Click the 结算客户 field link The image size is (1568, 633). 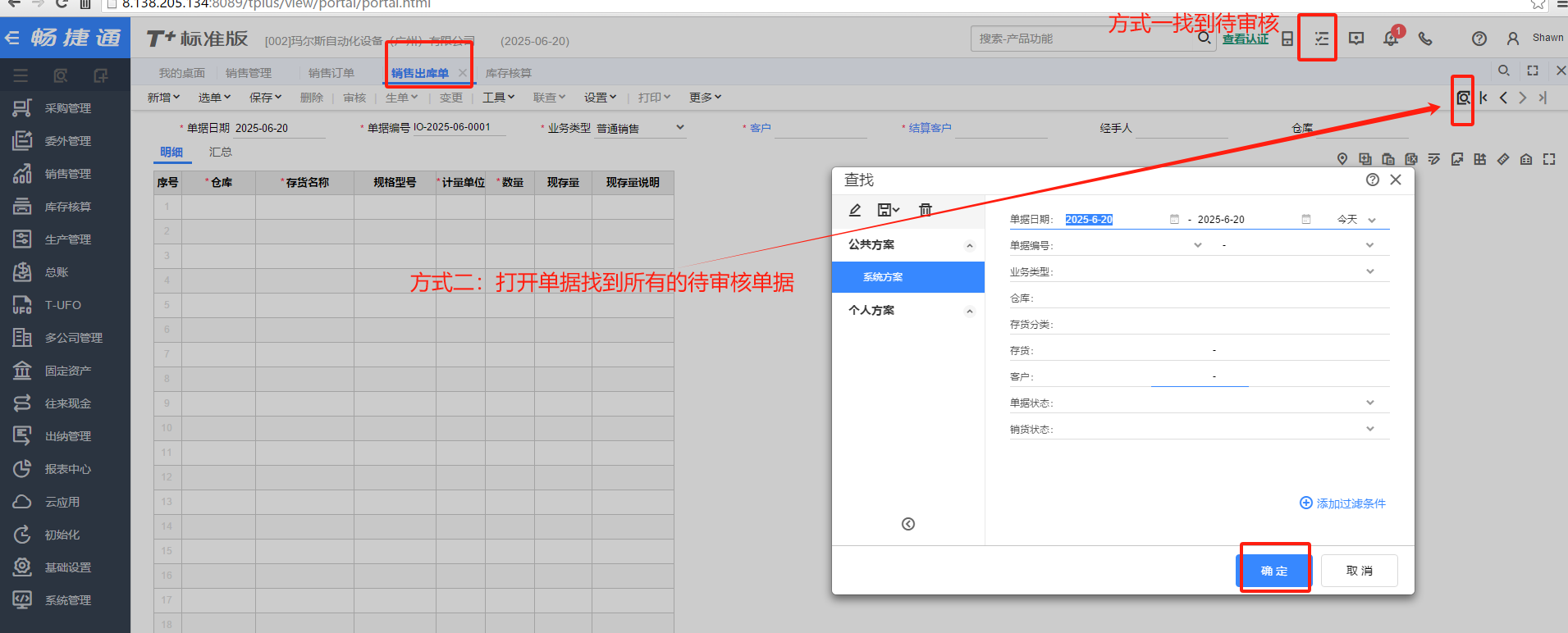pyautogui.click(x=930, y=128)
